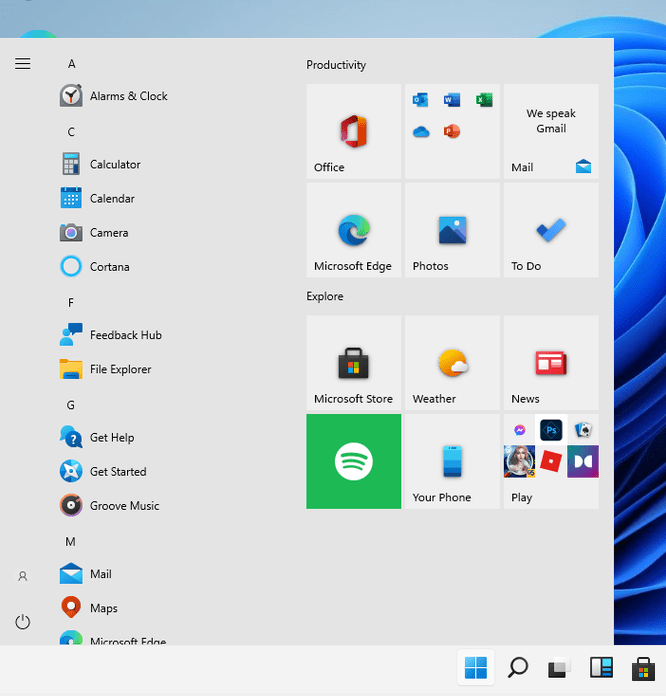Open the Microsoft Store tile
666x696 pixels.
point(353,362)
